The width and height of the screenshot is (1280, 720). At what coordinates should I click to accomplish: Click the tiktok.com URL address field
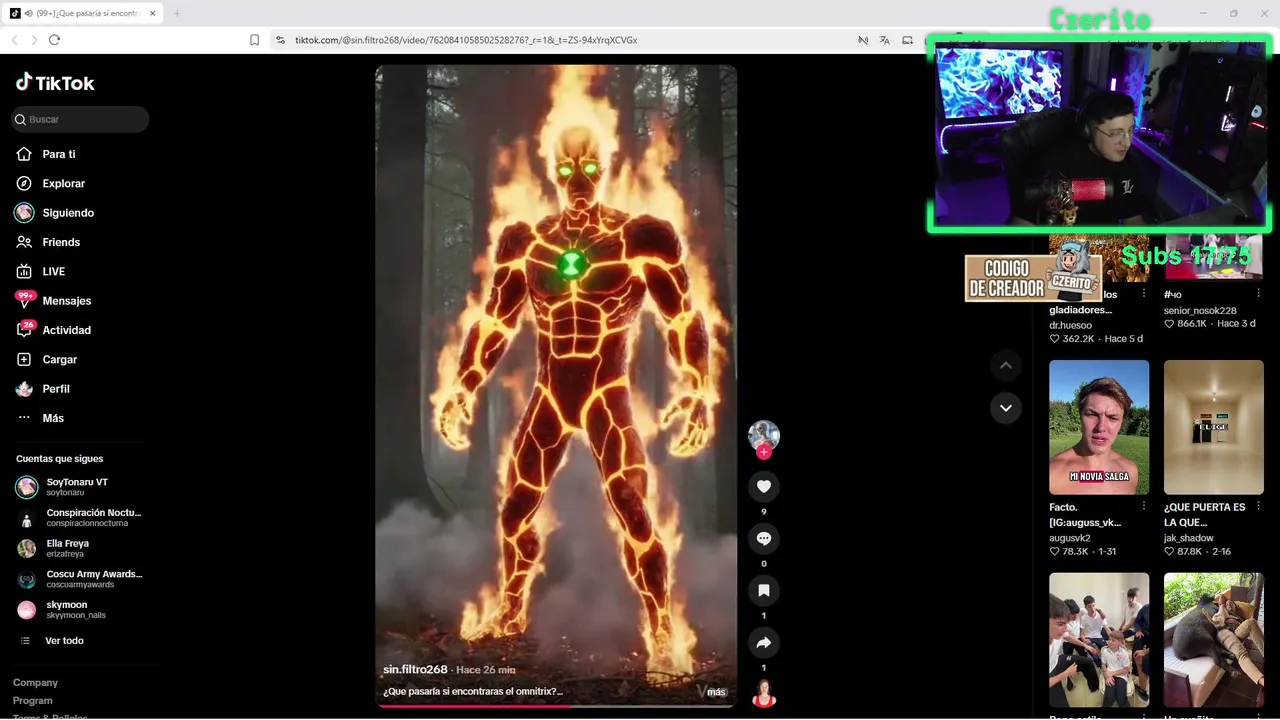pos(466,40)
